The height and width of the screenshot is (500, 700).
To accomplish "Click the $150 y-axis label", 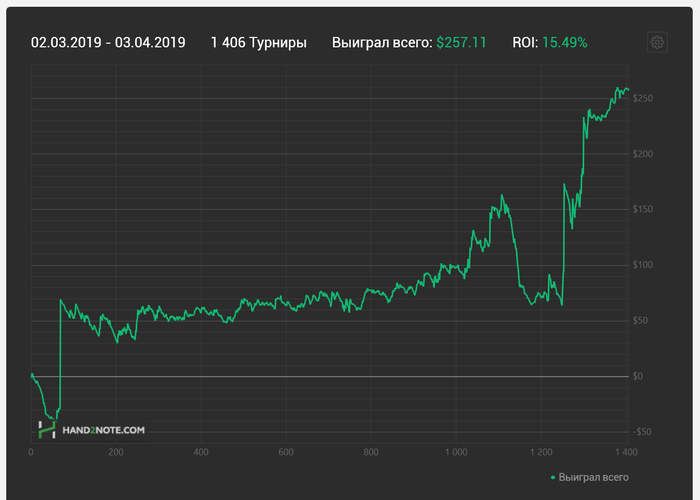I will (642, 209).
